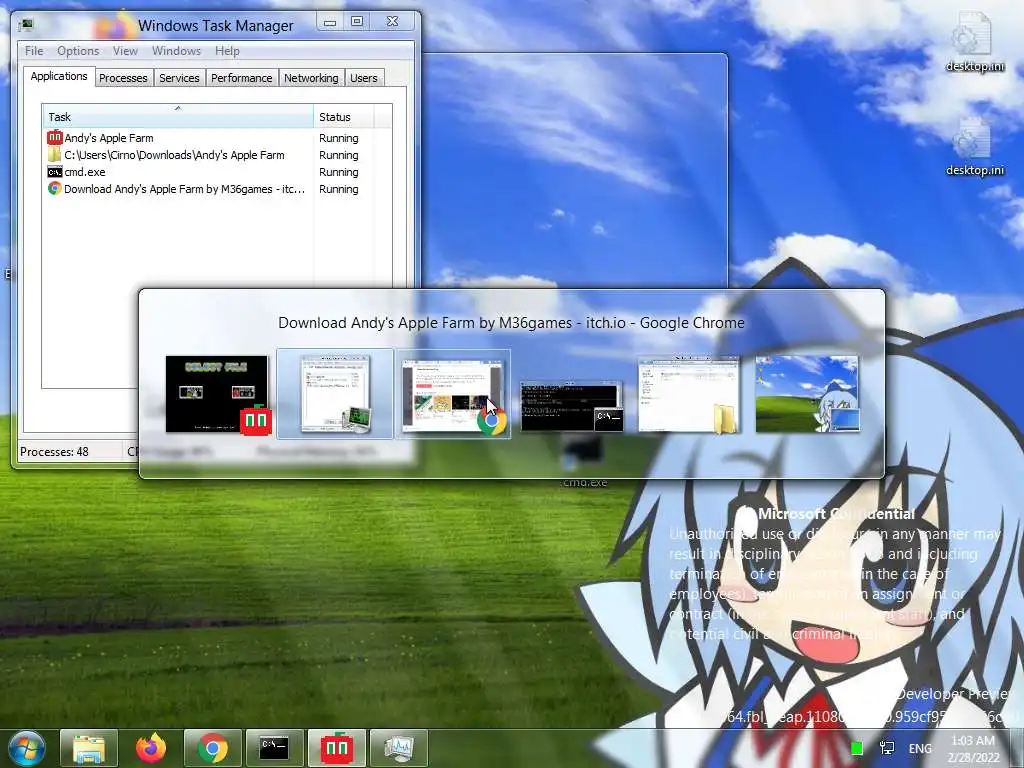Click the cmd.exe icon in the task list
1024x768 pixels.
[x=55, y=172]
